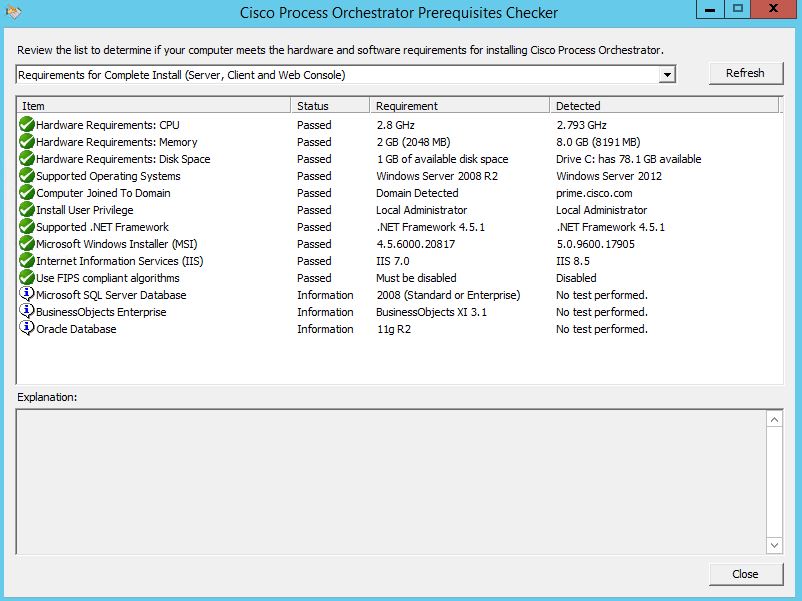Screen dimensions: 802x601
Task: Click the check icon for Supported Operating Systems
Action: (x=27, y=175)
